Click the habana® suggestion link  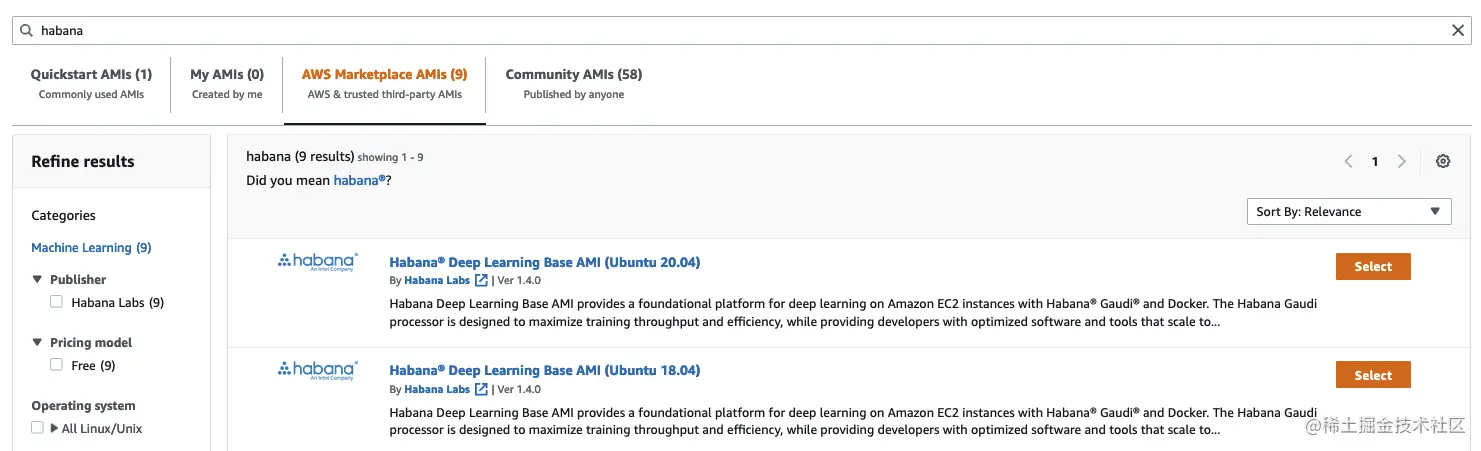coord(359,181)
